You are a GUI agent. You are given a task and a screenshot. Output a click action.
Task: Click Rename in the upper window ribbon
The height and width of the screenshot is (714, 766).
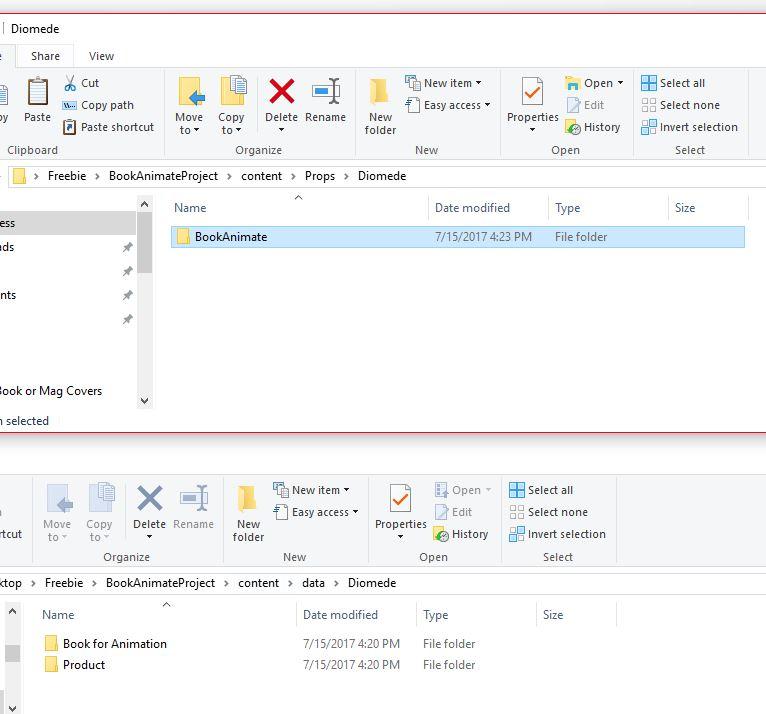325,100
